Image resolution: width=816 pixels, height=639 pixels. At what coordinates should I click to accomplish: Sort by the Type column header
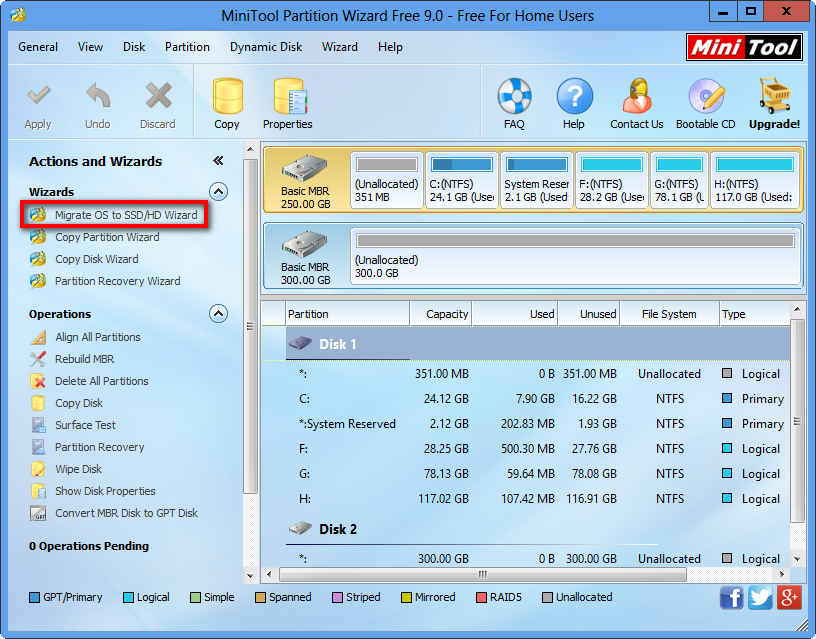pyautogui.click(x=755, y=314)
